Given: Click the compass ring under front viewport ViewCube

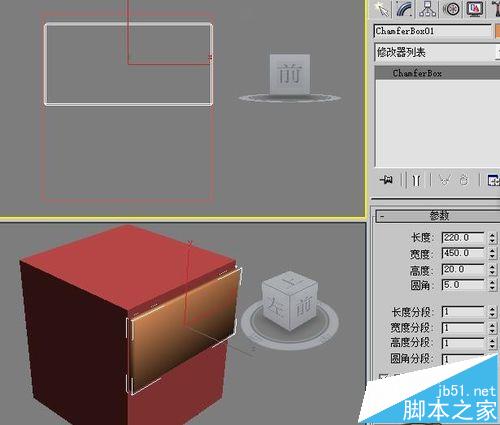Looking at the screenshot, I should point(289,98).
